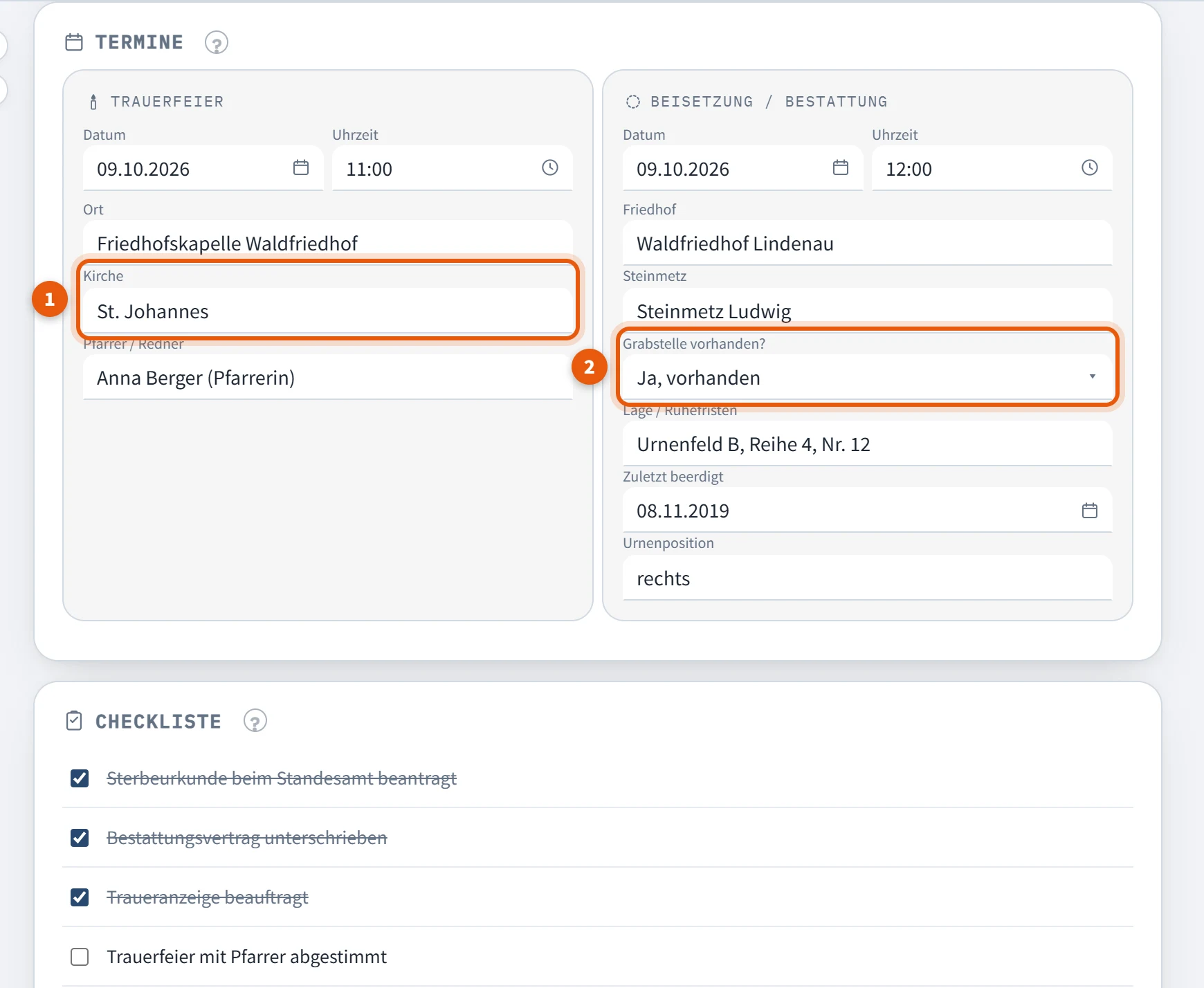Click the Friedhof field Waldfriedhof Lindenau

point(867,243)
